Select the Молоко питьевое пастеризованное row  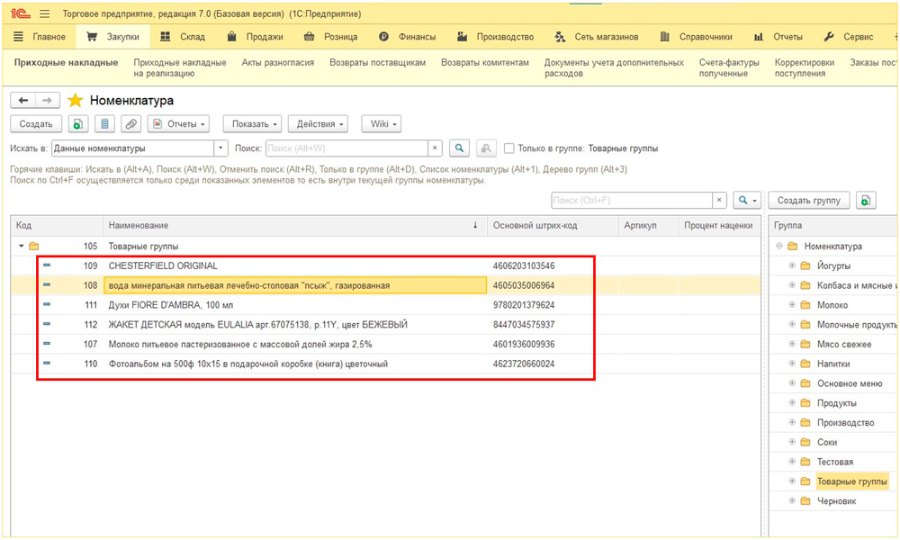point(386,344)
